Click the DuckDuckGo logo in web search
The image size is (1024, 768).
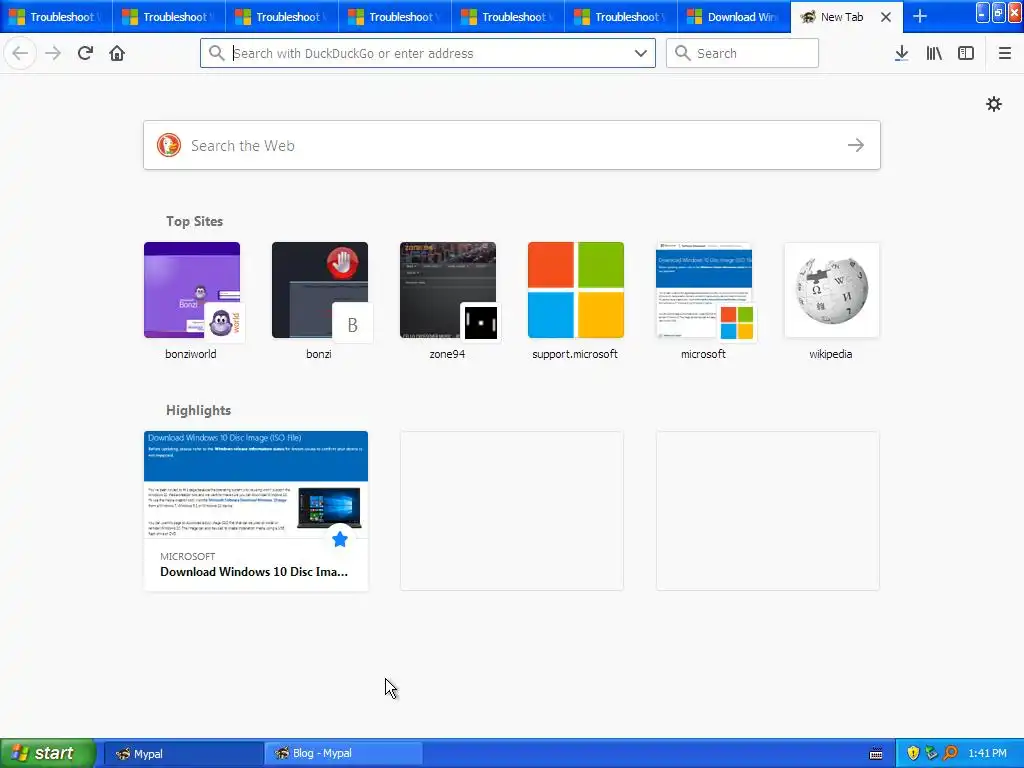click(168, 145)
